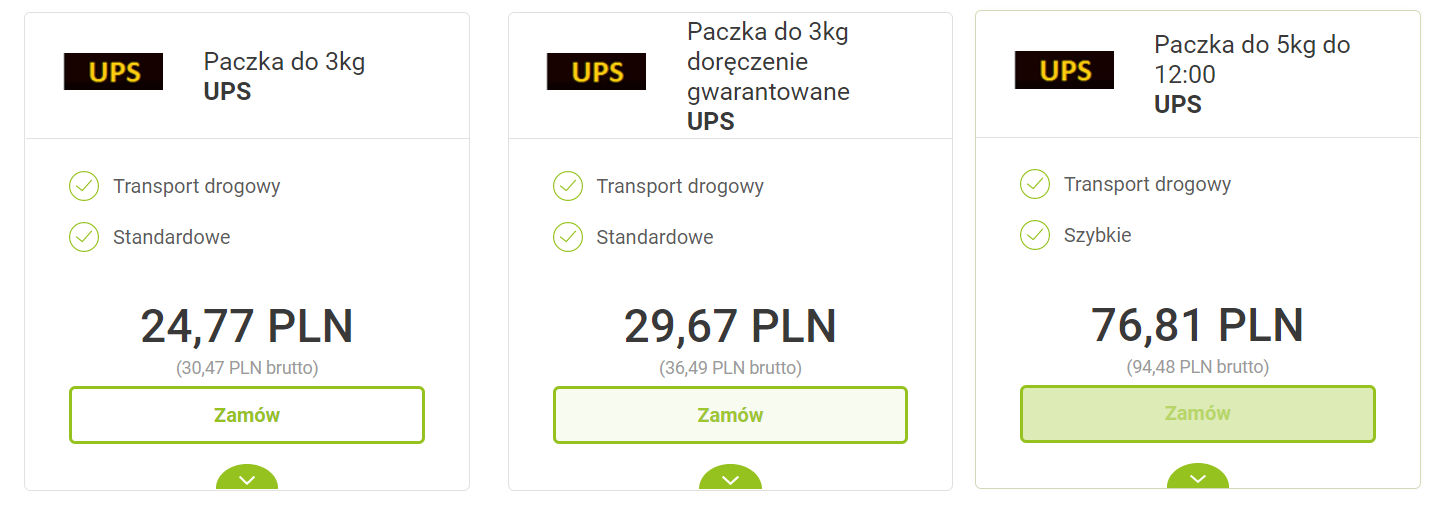
Task: Click the Standardowe checkmark on the 29,67 PLN card
Action: 568,237
